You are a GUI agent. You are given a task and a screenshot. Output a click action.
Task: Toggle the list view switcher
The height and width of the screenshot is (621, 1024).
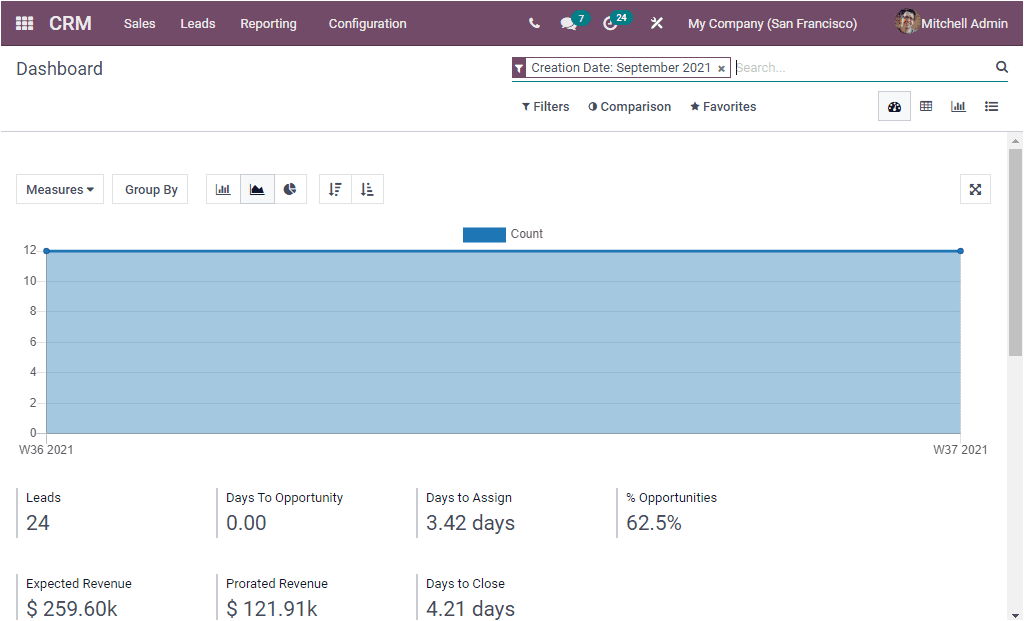coord(991,106)
